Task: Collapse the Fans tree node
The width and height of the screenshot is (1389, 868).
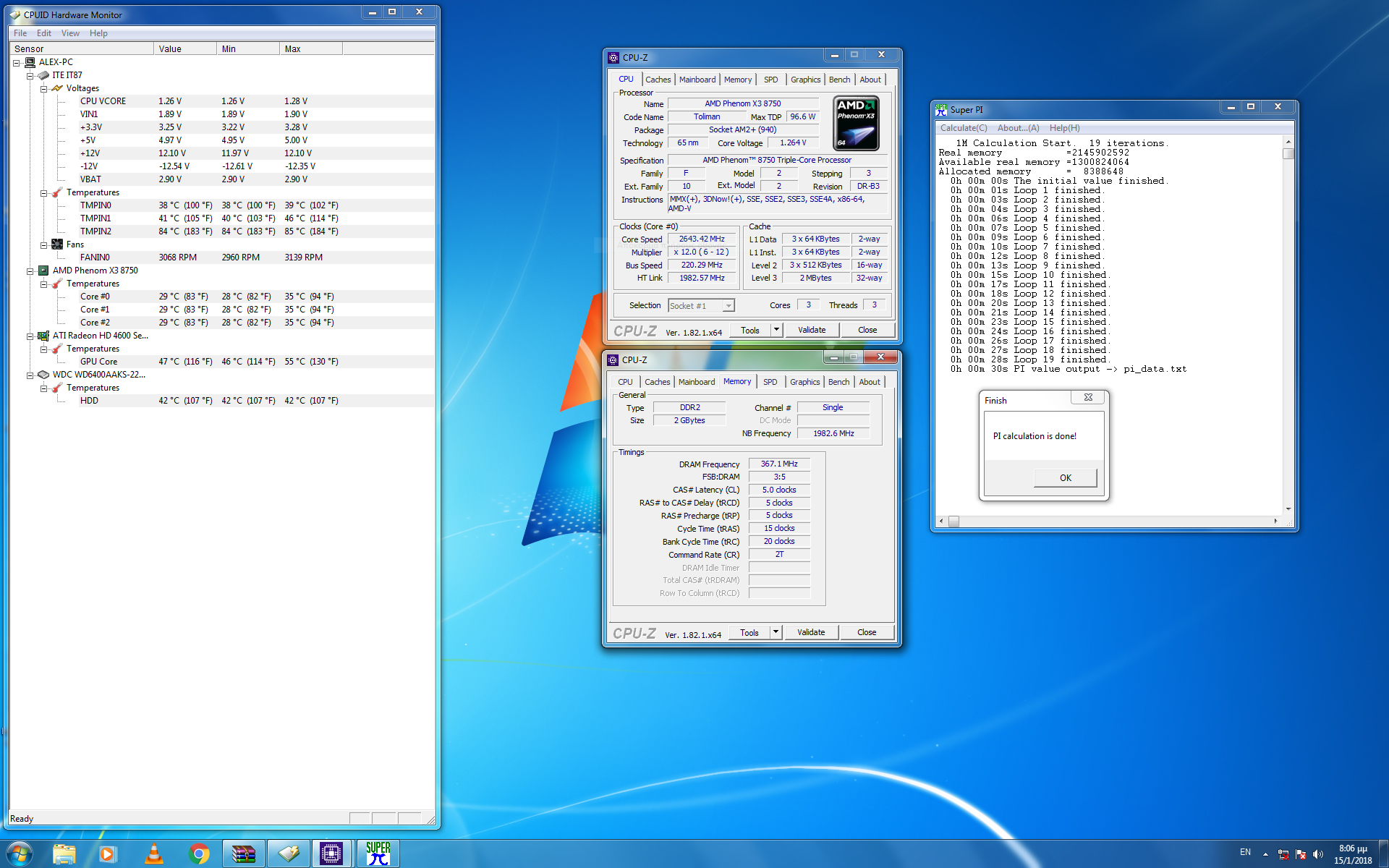Action: click(x=43, y=245)
